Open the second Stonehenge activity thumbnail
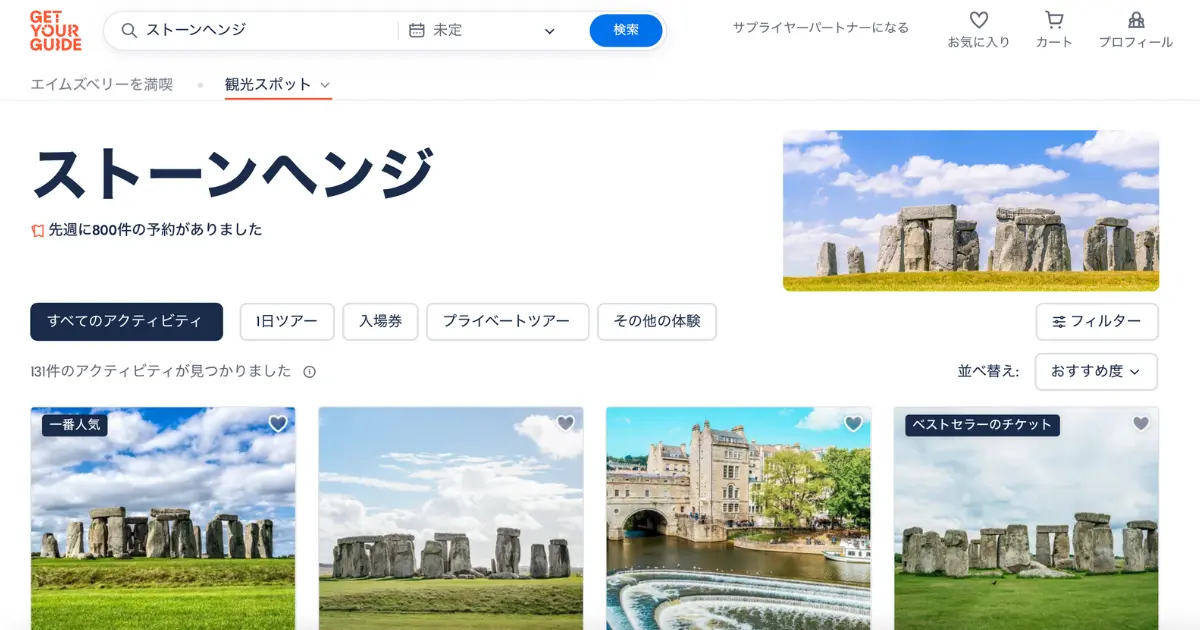This screenshot has width=1200, height=630. click(451, 518)
